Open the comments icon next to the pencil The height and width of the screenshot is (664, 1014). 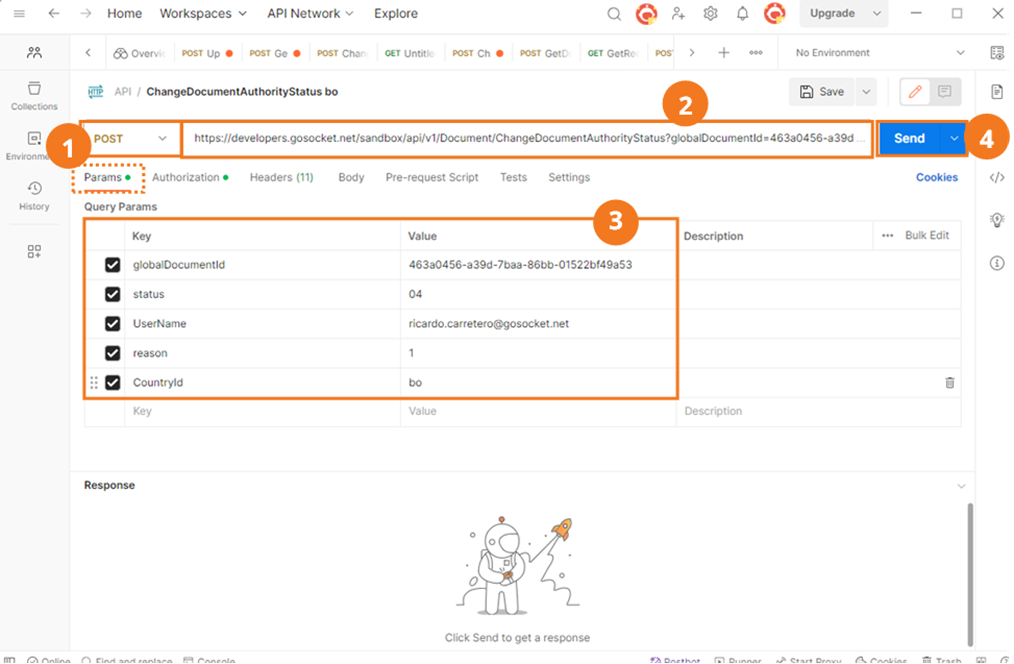pos(945,92)
